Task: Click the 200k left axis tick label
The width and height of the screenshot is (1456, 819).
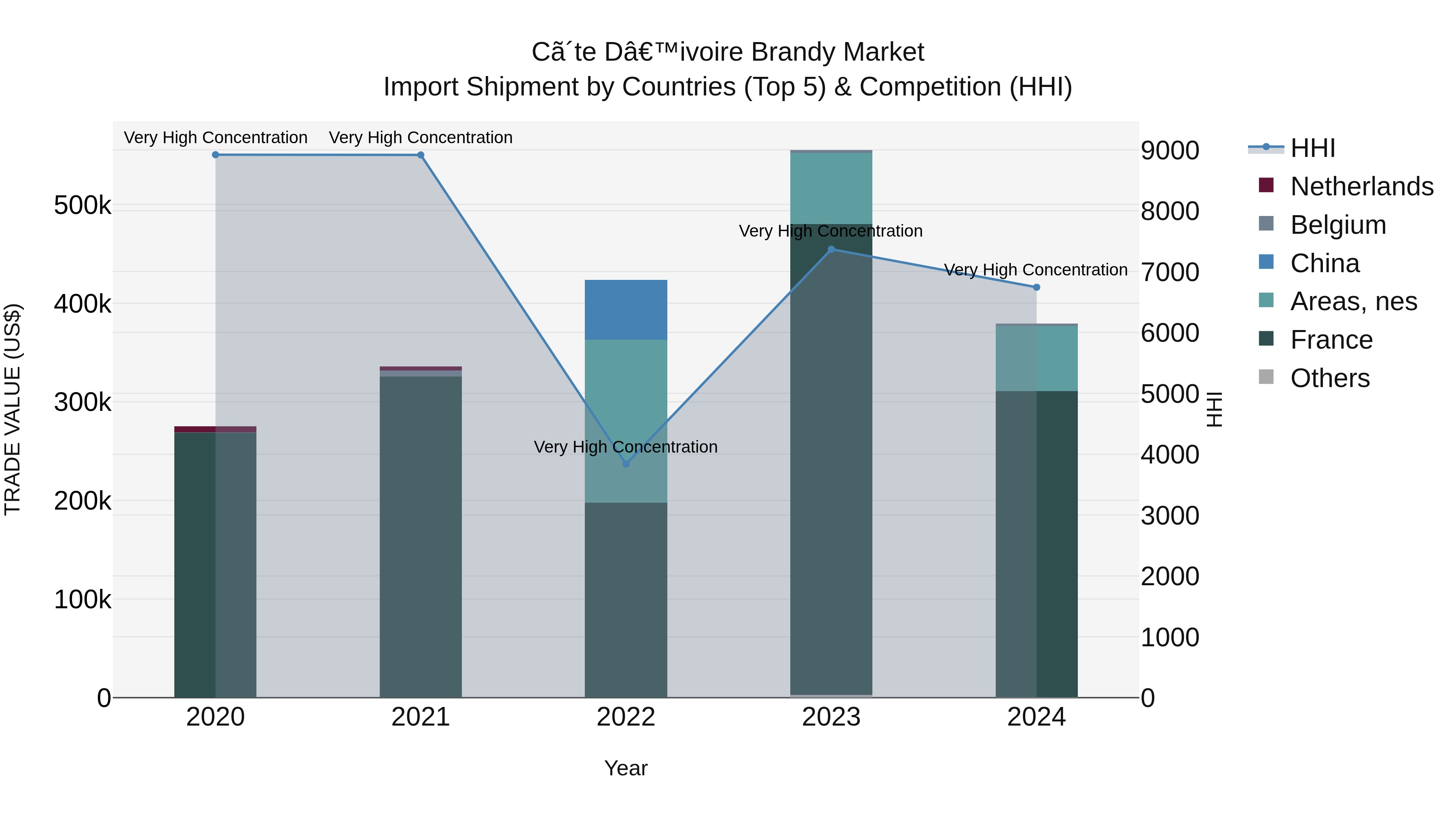Action: (83, 501)
